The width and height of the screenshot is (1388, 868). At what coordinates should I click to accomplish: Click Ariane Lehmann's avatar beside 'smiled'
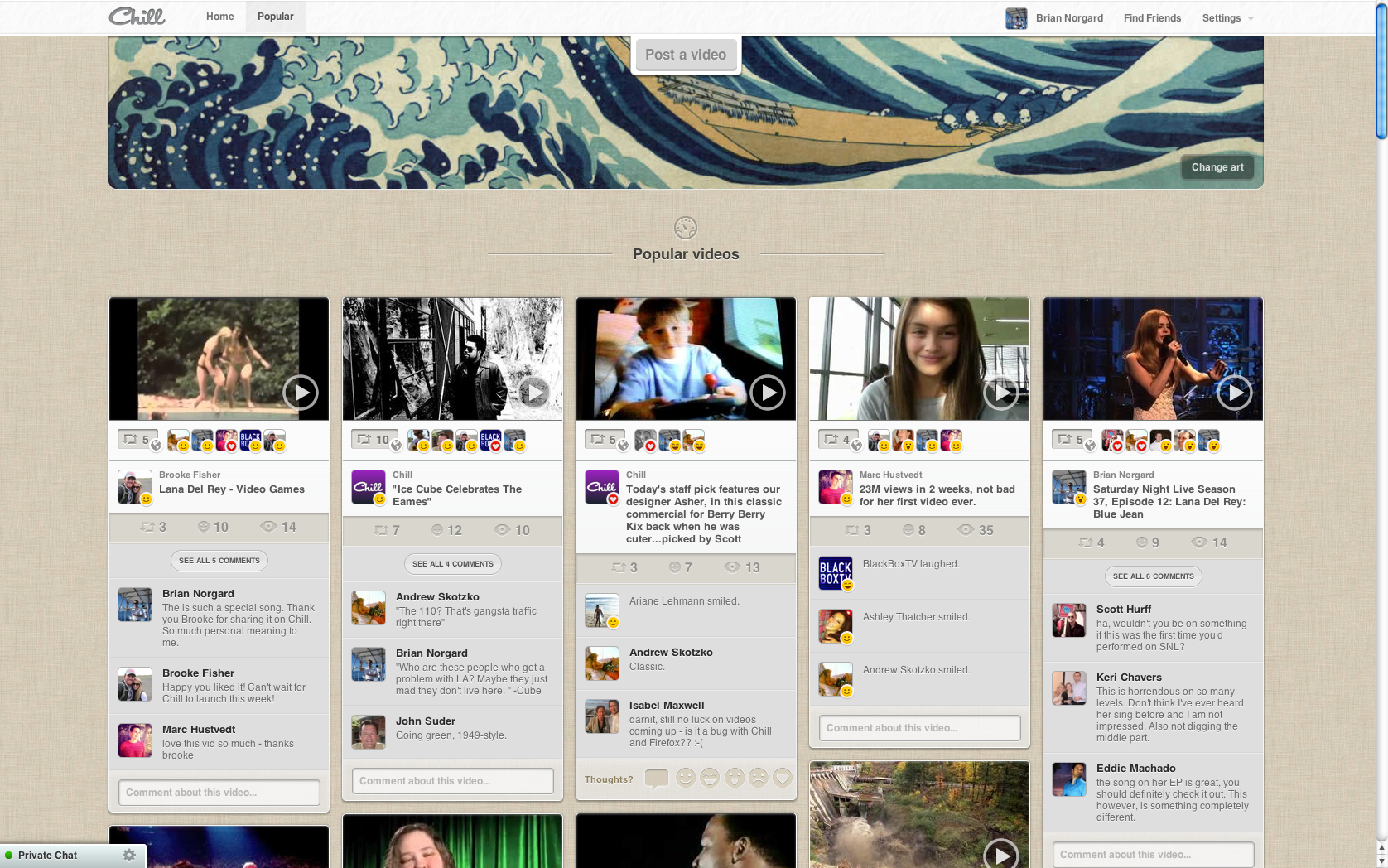pos(602,610)
